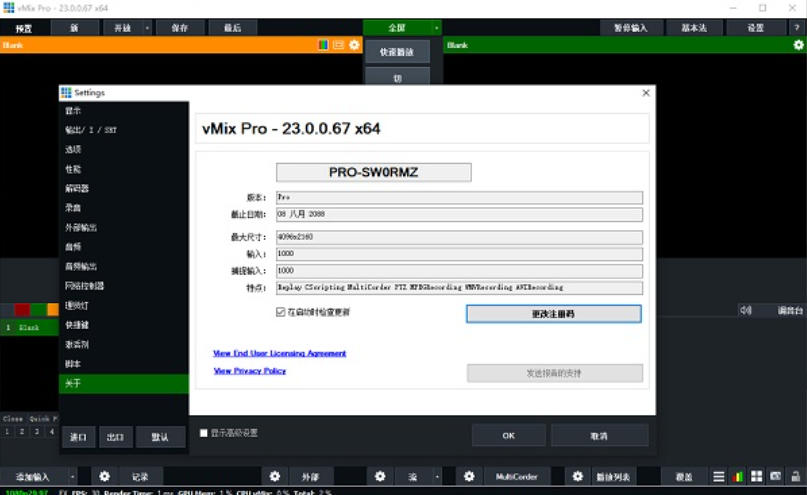
Task: Open the color bars icon on Blank preview
Action: (x=323, y=45)
